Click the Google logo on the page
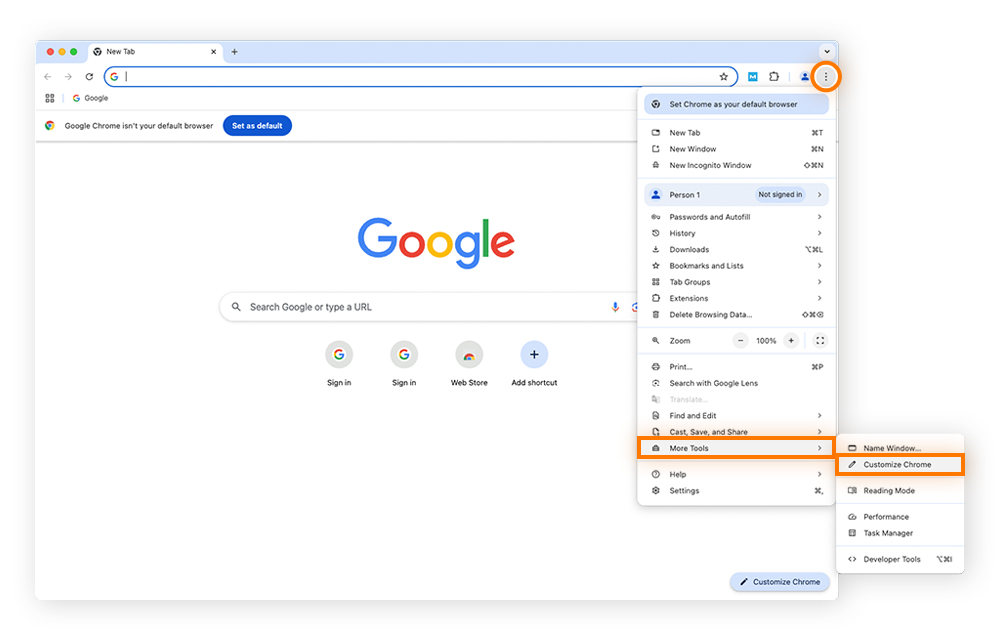 pos(436,243)
